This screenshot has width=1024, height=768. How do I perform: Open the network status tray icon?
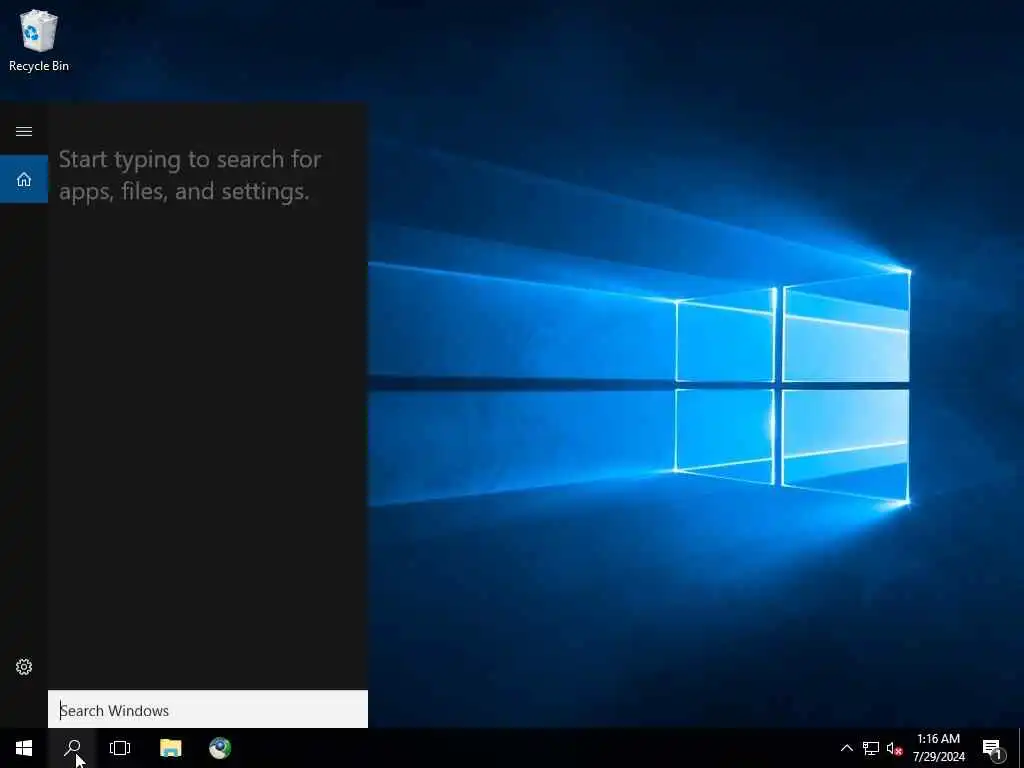pos(871,748)
